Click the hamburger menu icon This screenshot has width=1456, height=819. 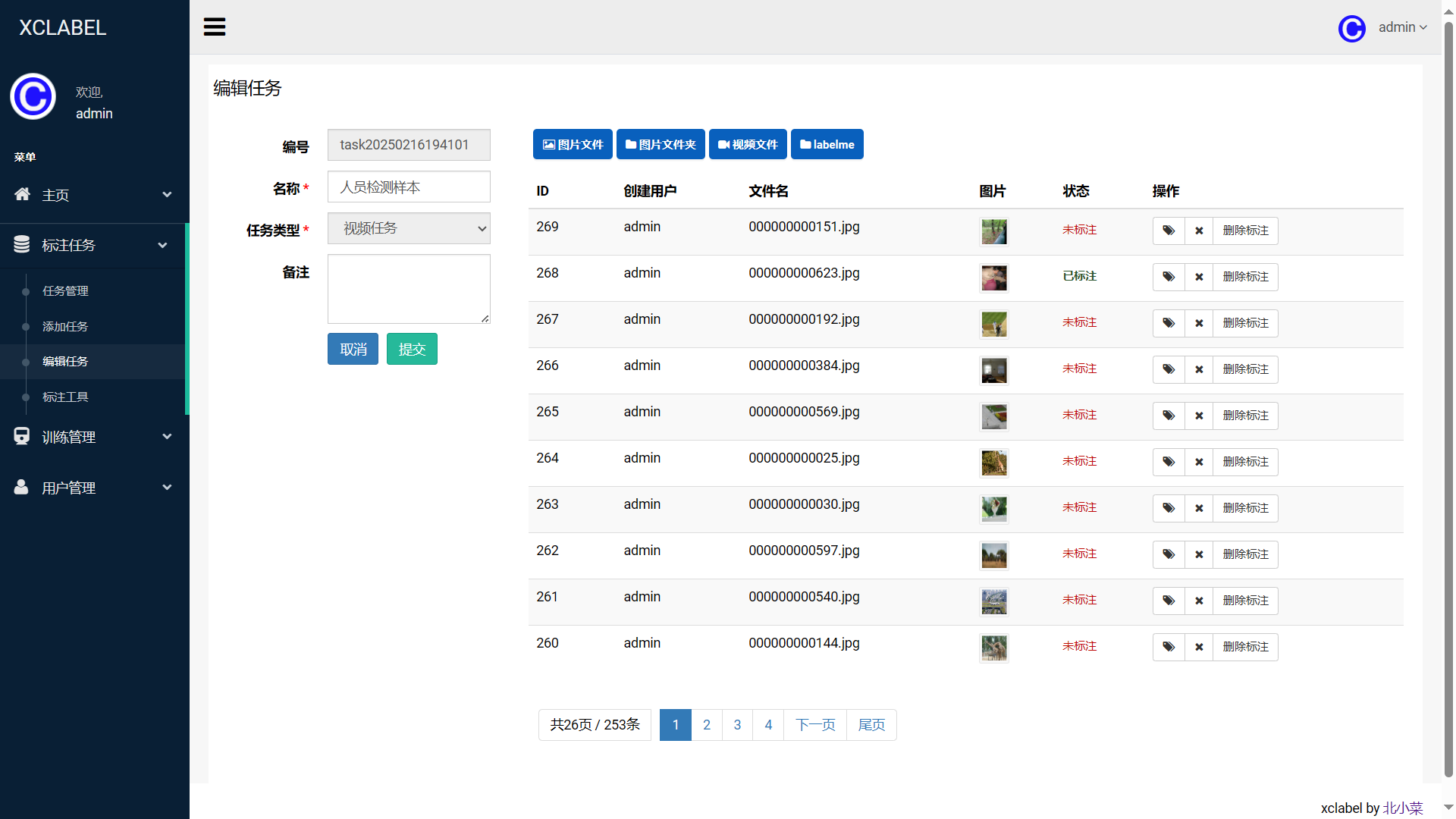pyautogui.click(x=215, y=27)
